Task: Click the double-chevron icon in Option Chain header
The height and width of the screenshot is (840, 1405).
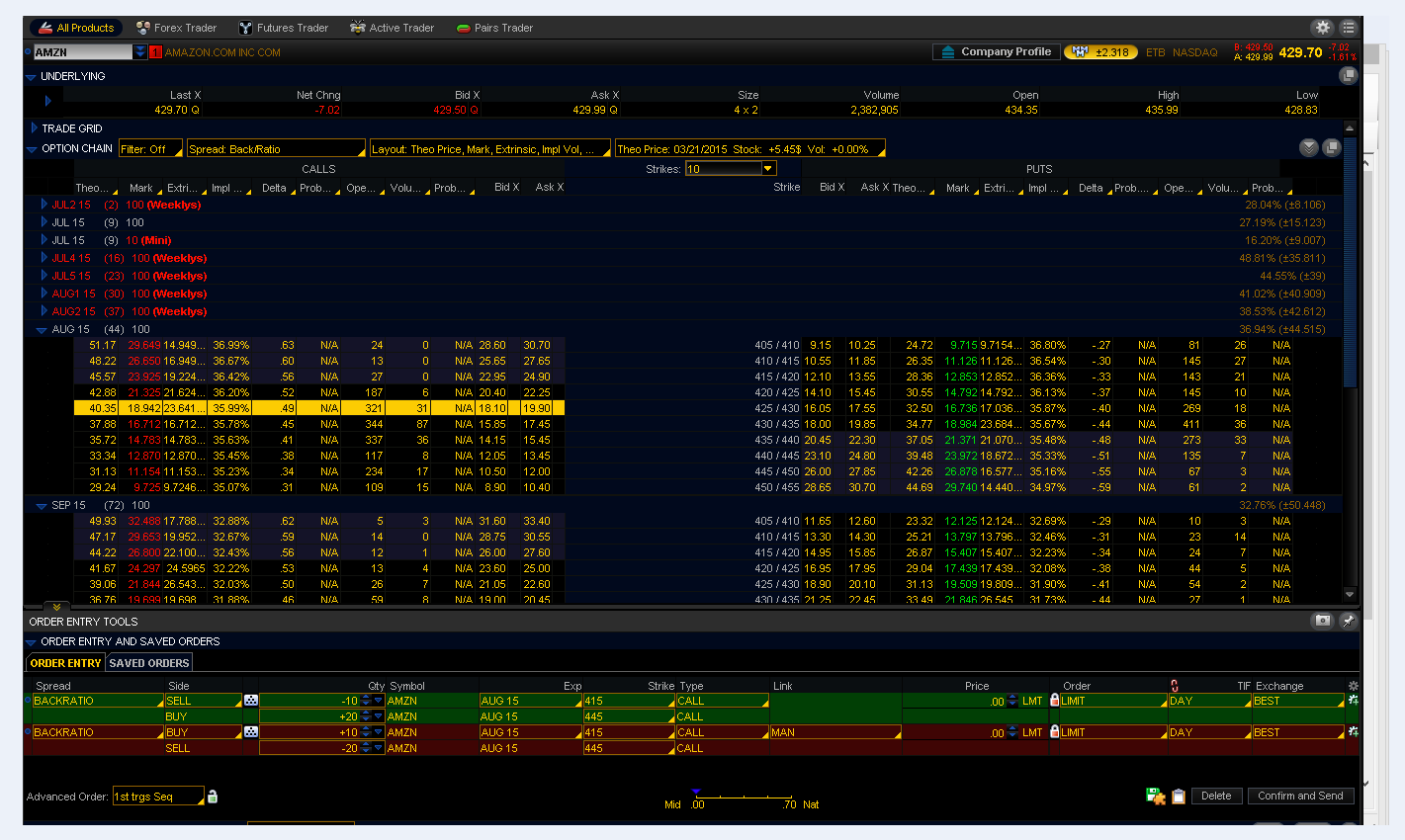Action: tap(1309, 148)
